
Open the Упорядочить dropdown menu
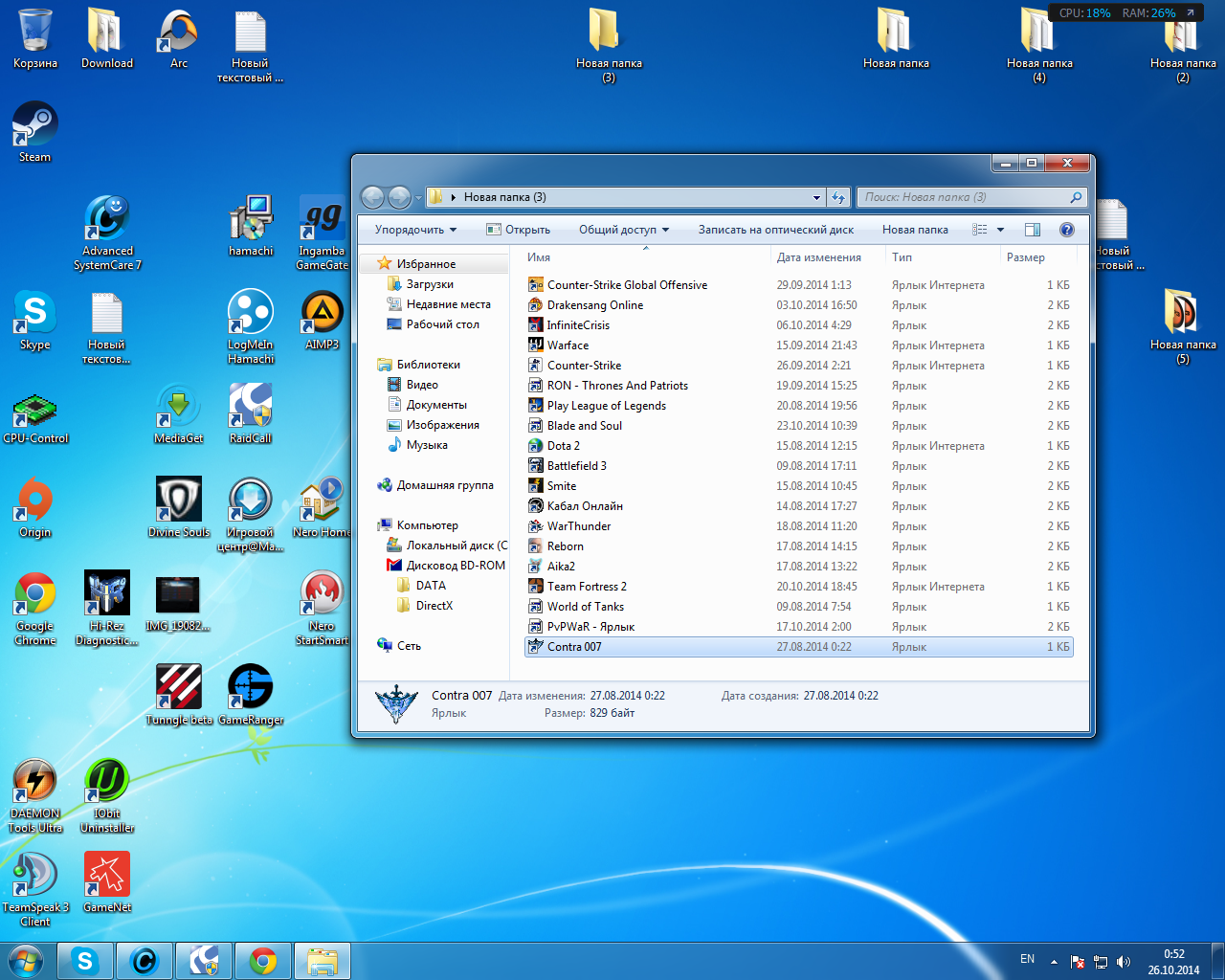point(415,230)
